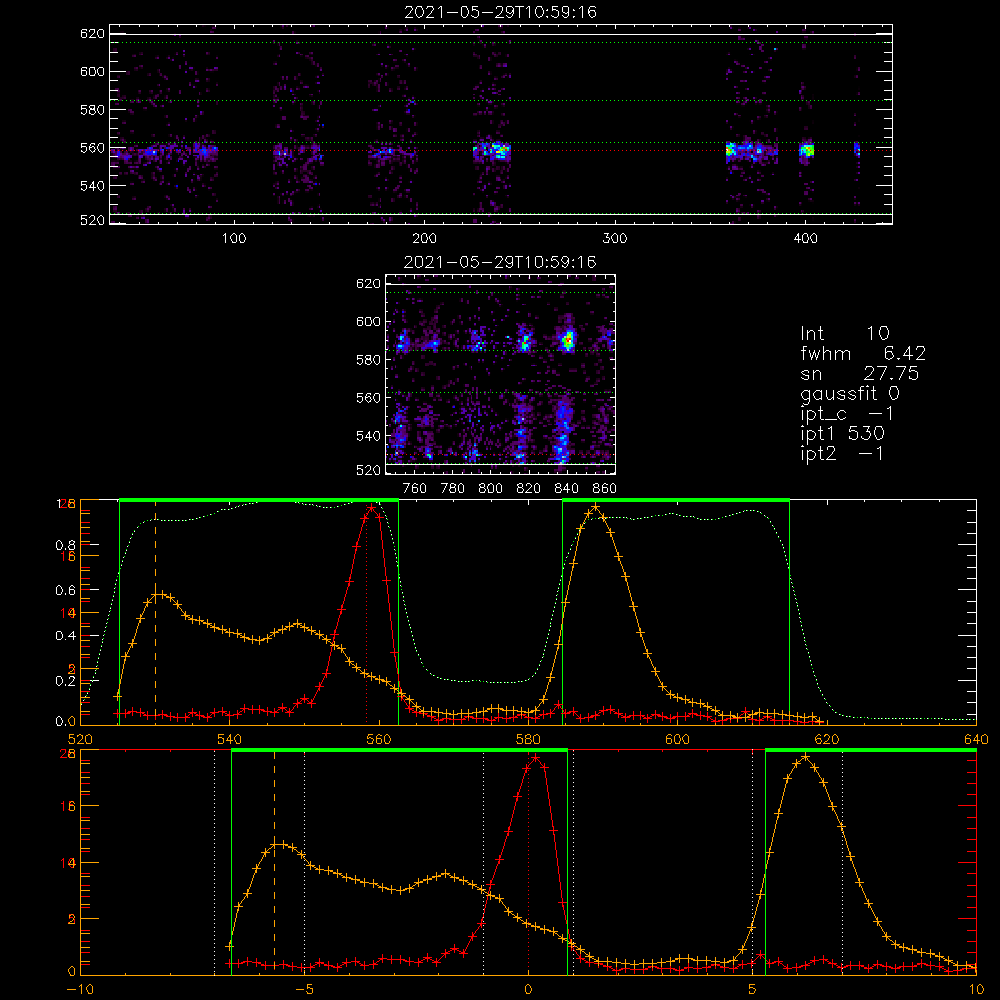Click the tall orange peak in upper profile plot
This screenshot has width=1000, height=1000.
595,508
